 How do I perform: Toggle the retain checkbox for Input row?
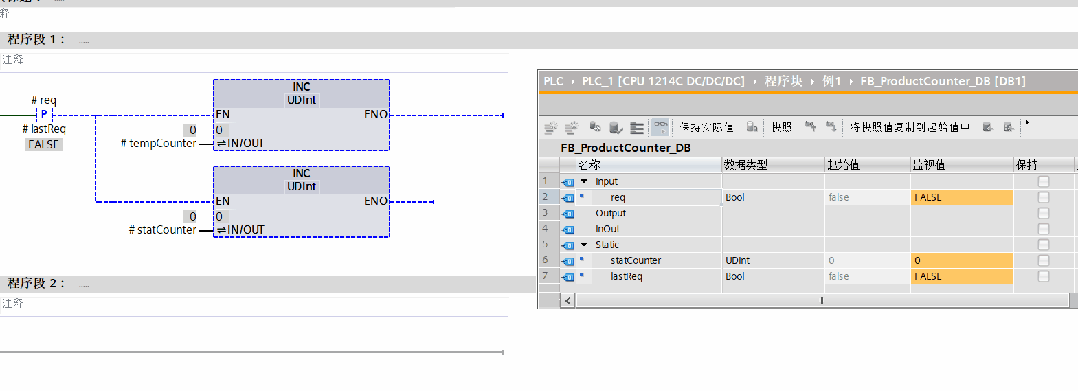1044,181
